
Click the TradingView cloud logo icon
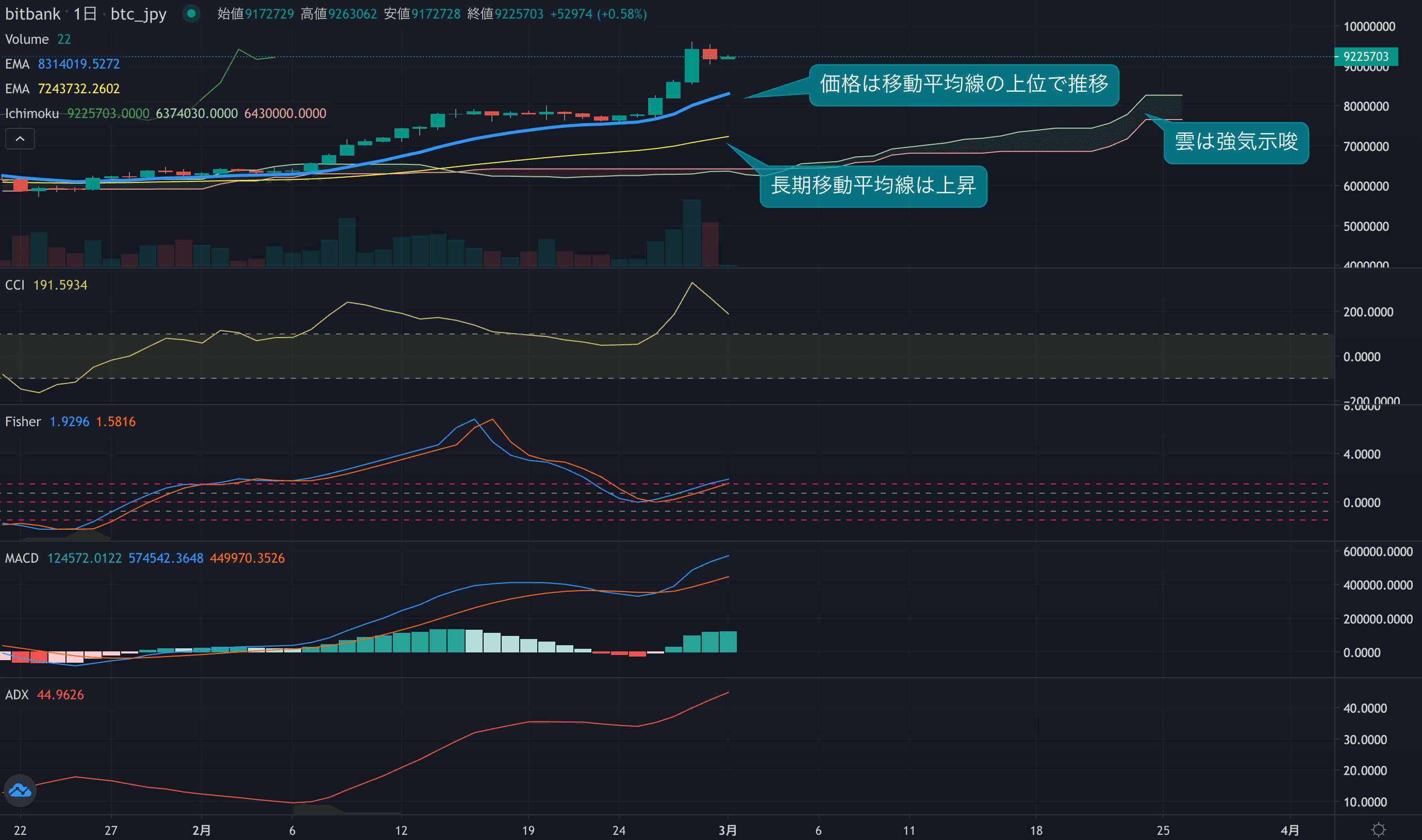[20, 790]
